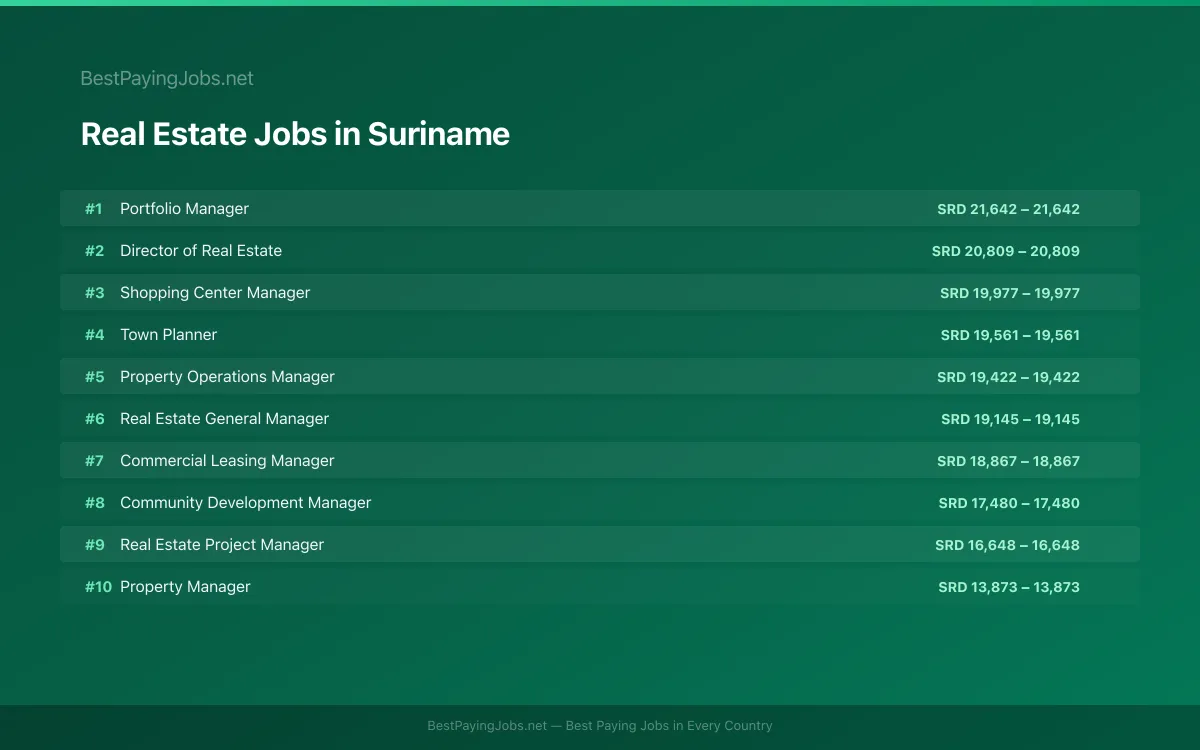
Task: Click salary SRD 19,145 – 19,145
Action: point(1010,419)
